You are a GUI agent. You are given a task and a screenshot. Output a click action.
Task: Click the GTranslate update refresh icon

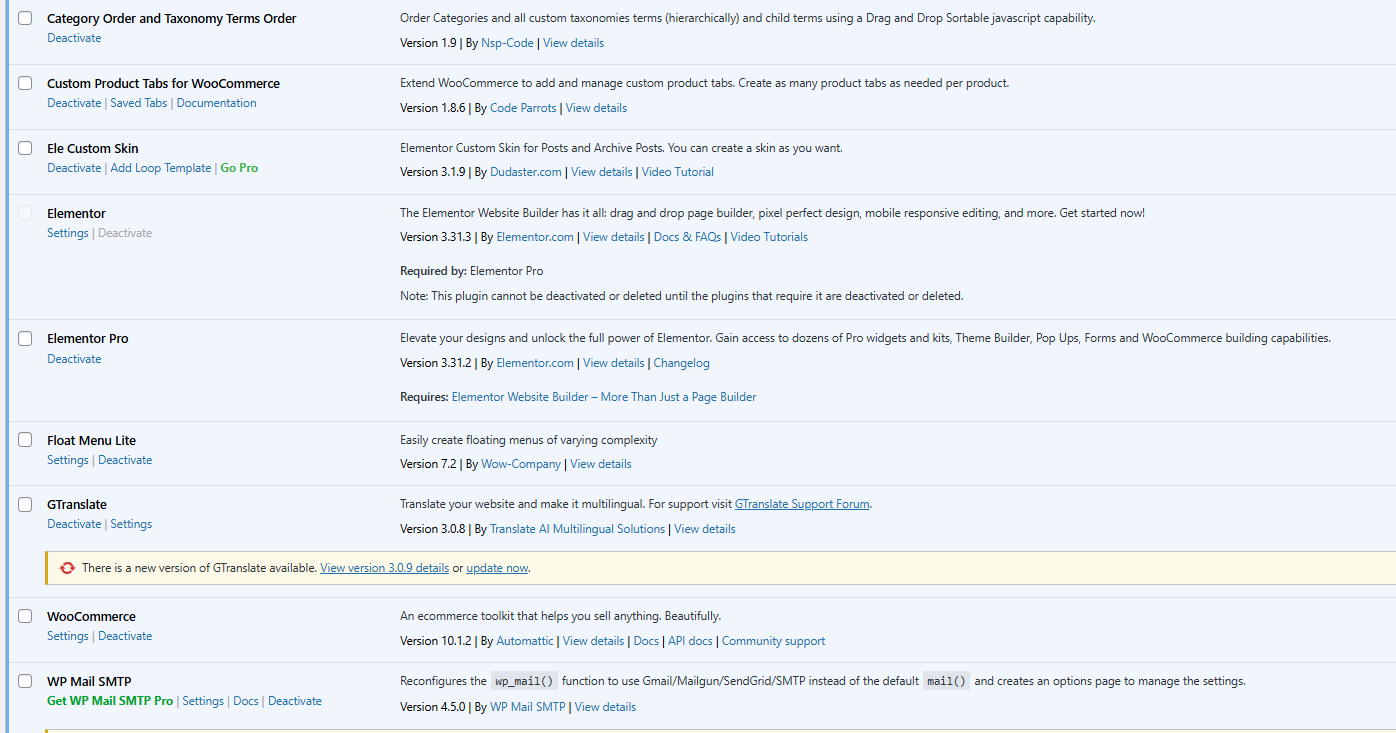pos(67,568)
